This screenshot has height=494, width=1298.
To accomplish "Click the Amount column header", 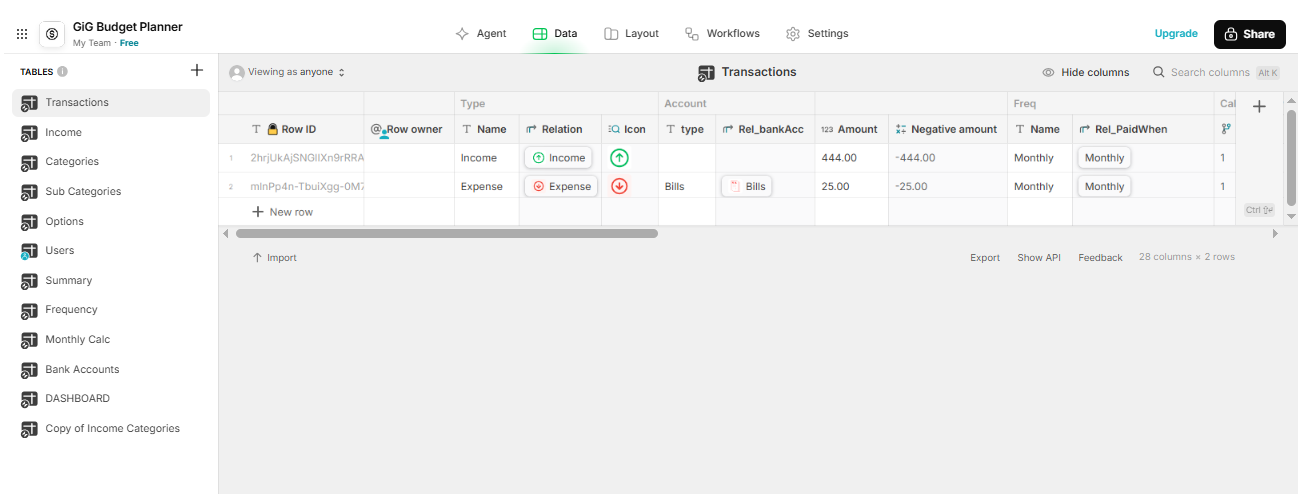I will (852, 129).
